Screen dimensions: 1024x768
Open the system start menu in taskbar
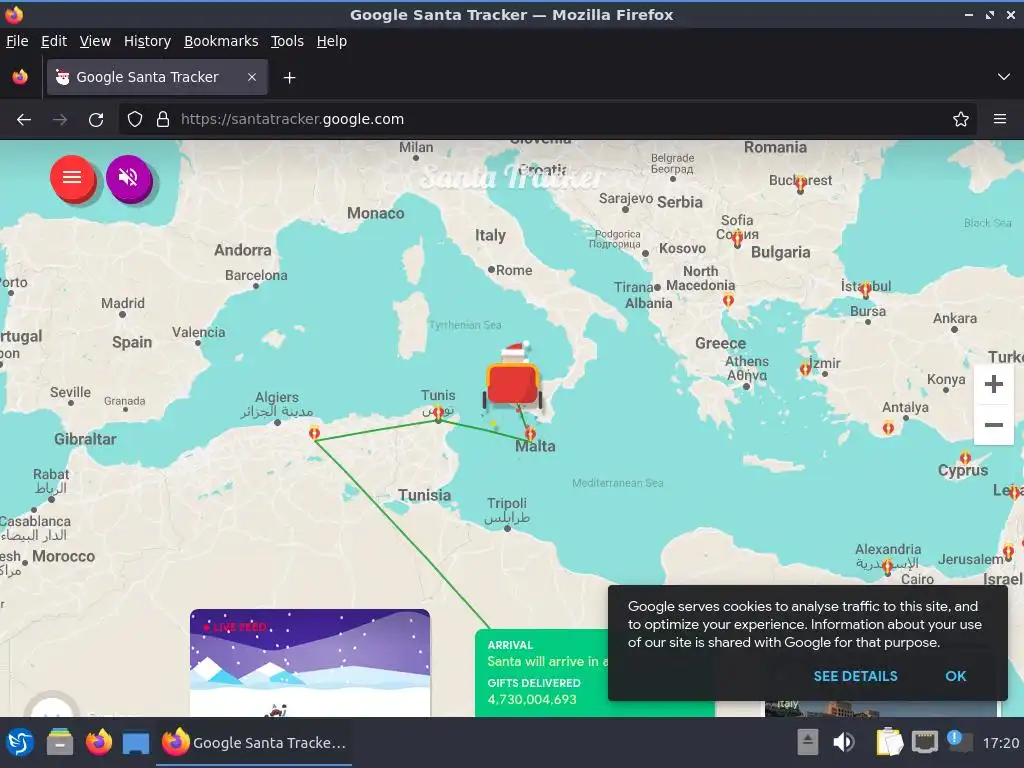20,743
